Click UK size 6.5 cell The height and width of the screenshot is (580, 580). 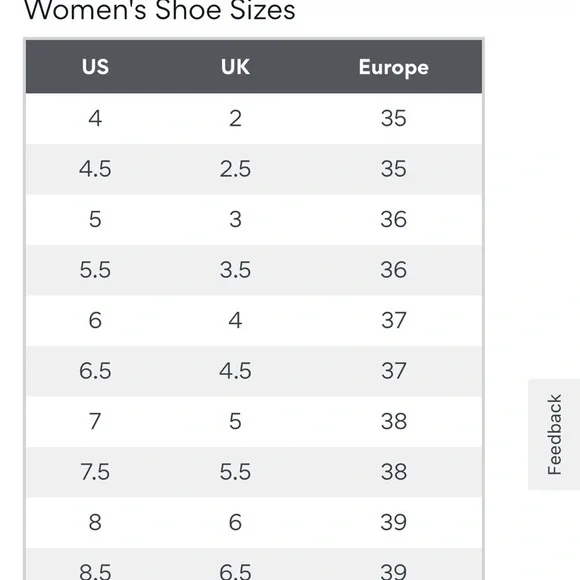tap(235, 571)
